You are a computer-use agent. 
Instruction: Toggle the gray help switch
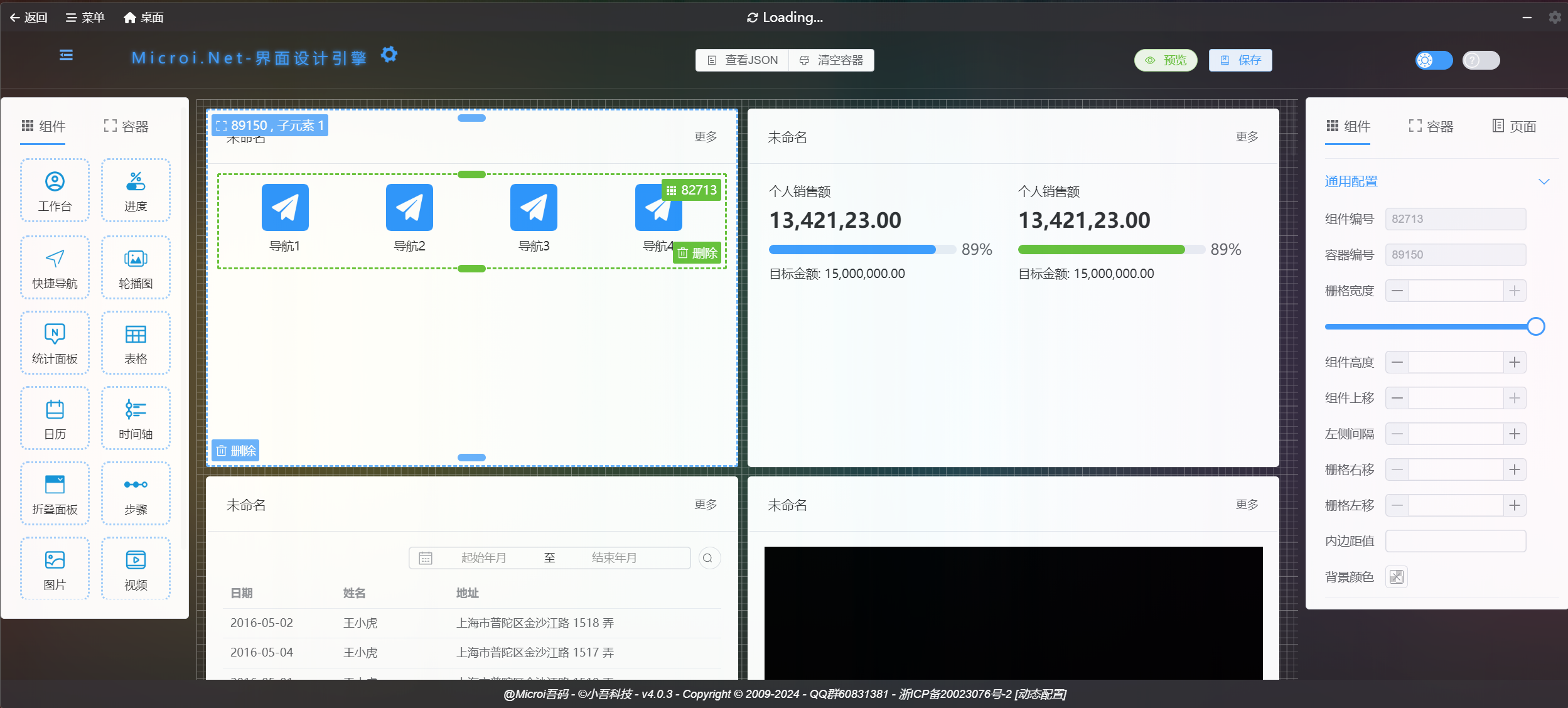[x=1480, y=60]
